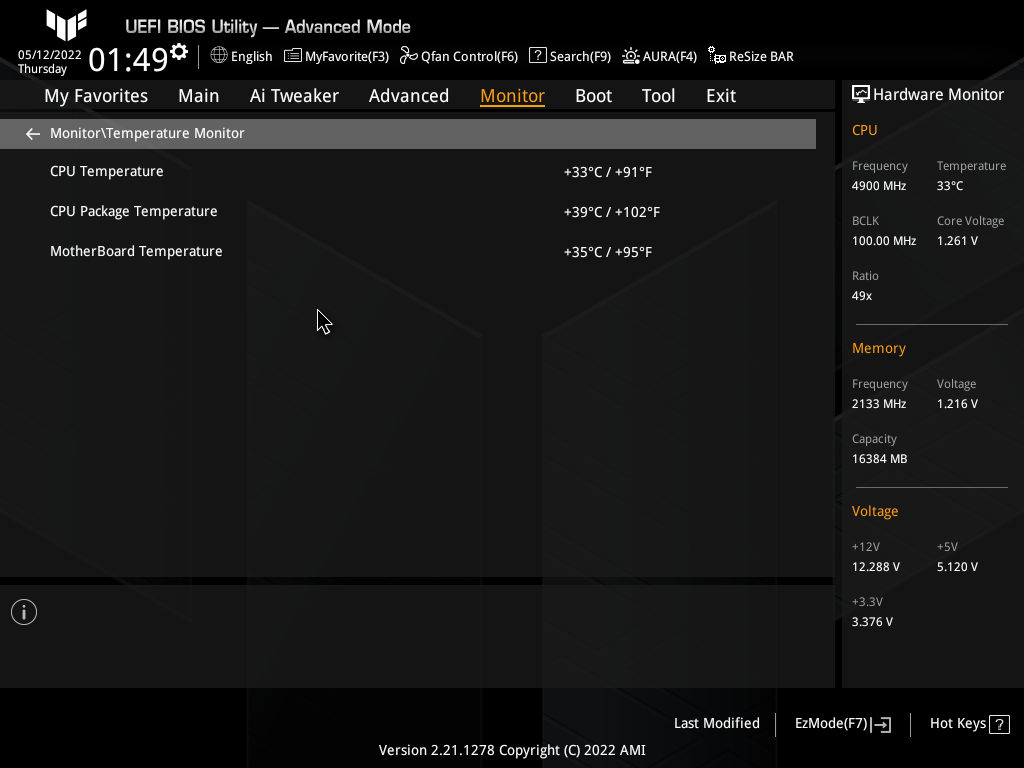Click AURA(F4) label

coord(670,57)
